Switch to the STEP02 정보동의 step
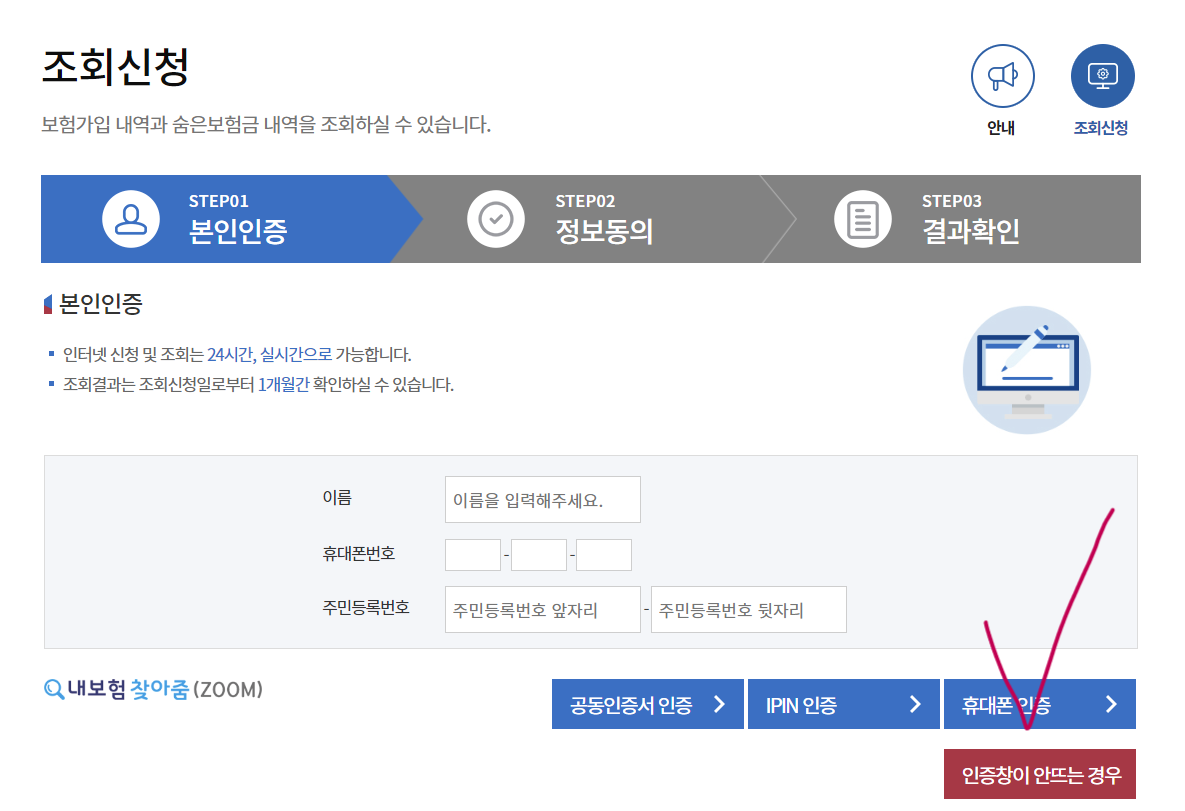 coord(585,218)
